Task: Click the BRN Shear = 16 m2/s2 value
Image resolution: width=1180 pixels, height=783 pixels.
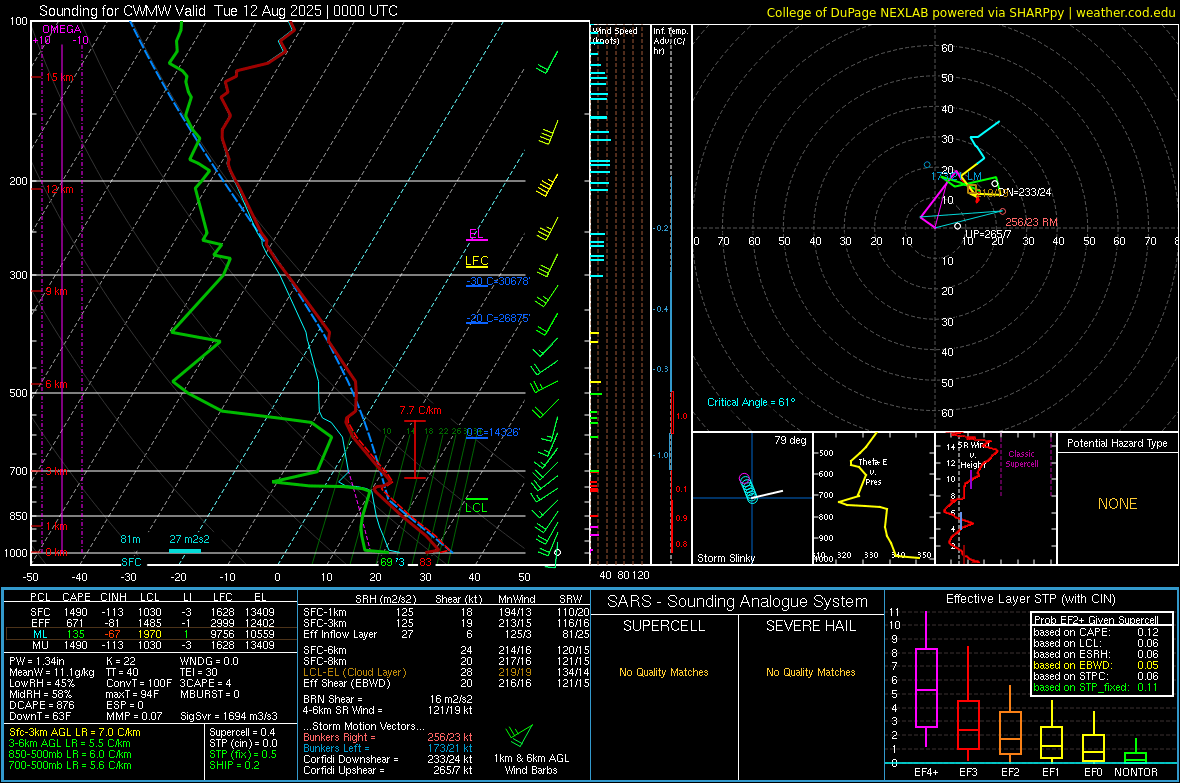Action: [387, 699]
